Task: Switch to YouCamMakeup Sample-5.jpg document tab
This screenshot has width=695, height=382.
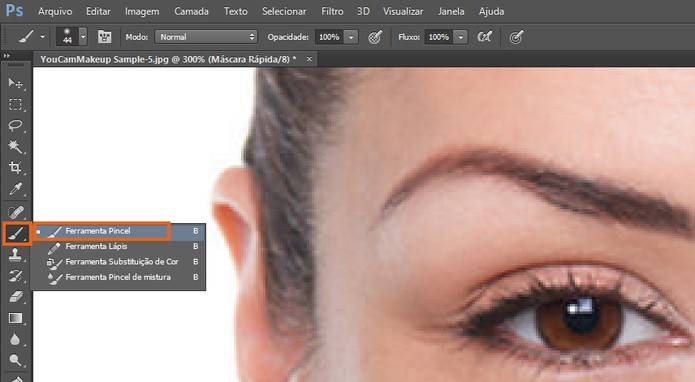Action: 168,59
